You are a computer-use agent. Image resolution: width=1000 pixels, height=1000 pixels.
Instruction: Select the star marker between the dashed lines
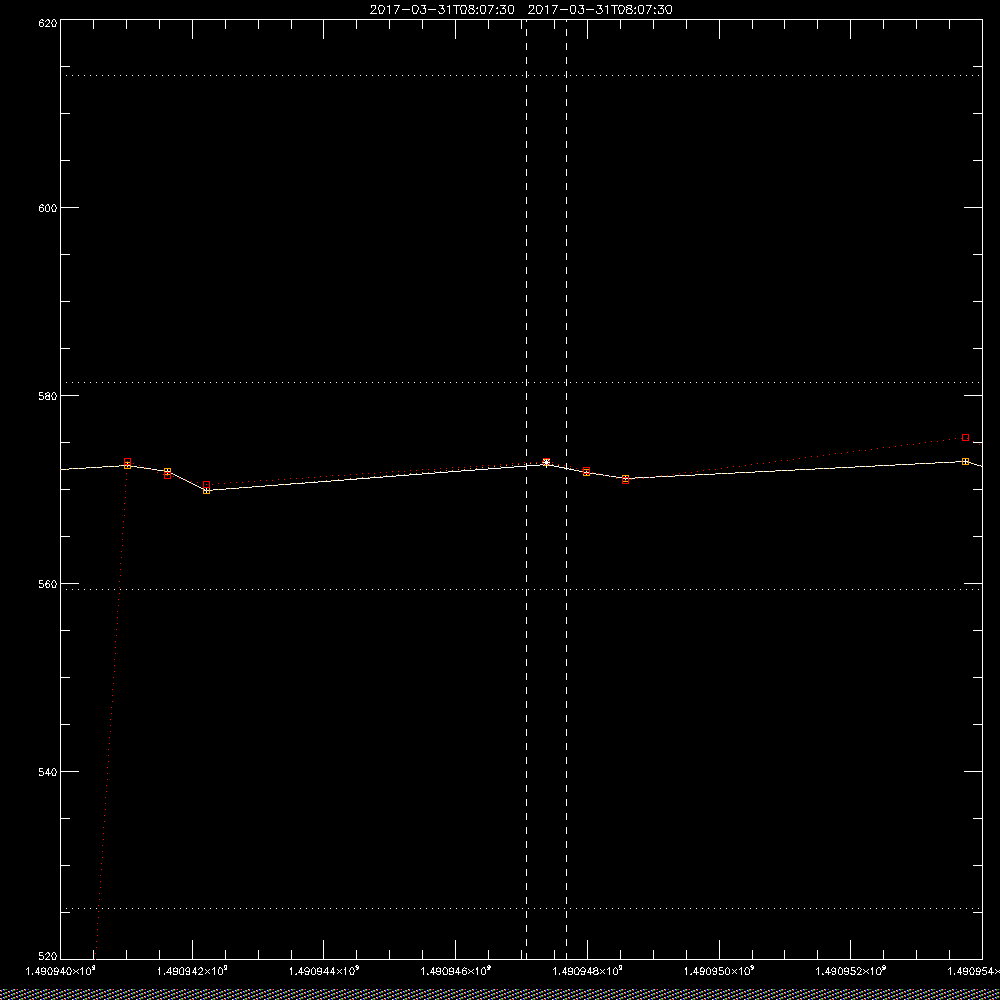pyautogui.click(x=547, y=462)
